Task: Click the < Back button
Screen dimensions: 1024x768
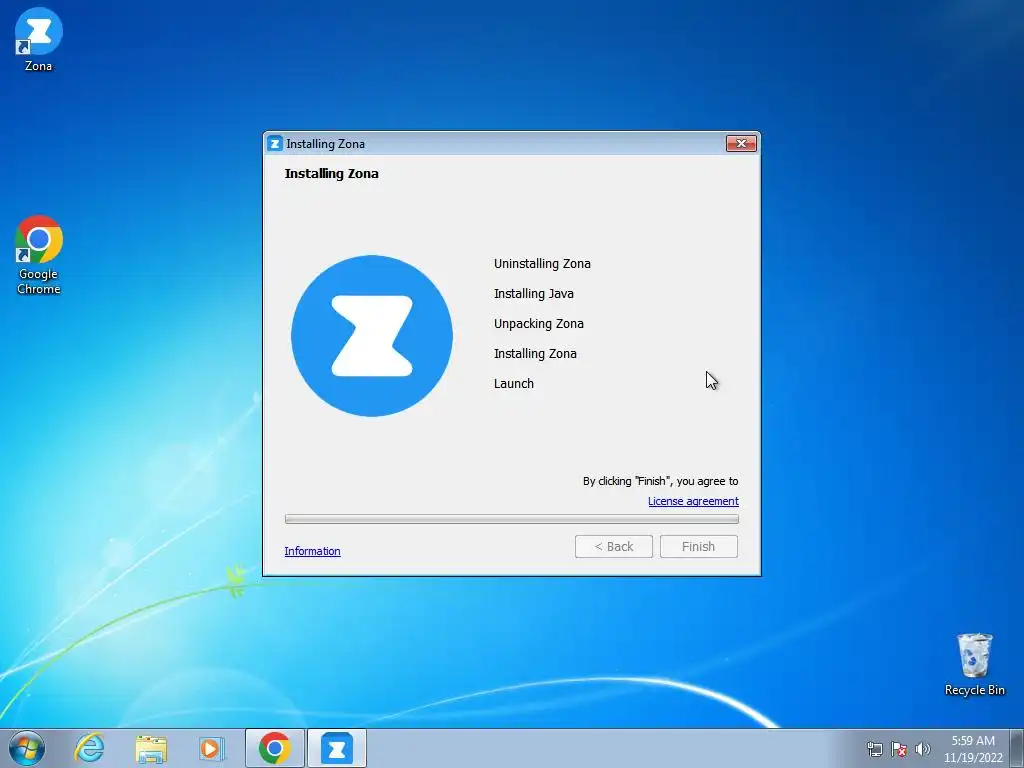Action: tap(614, 547)
